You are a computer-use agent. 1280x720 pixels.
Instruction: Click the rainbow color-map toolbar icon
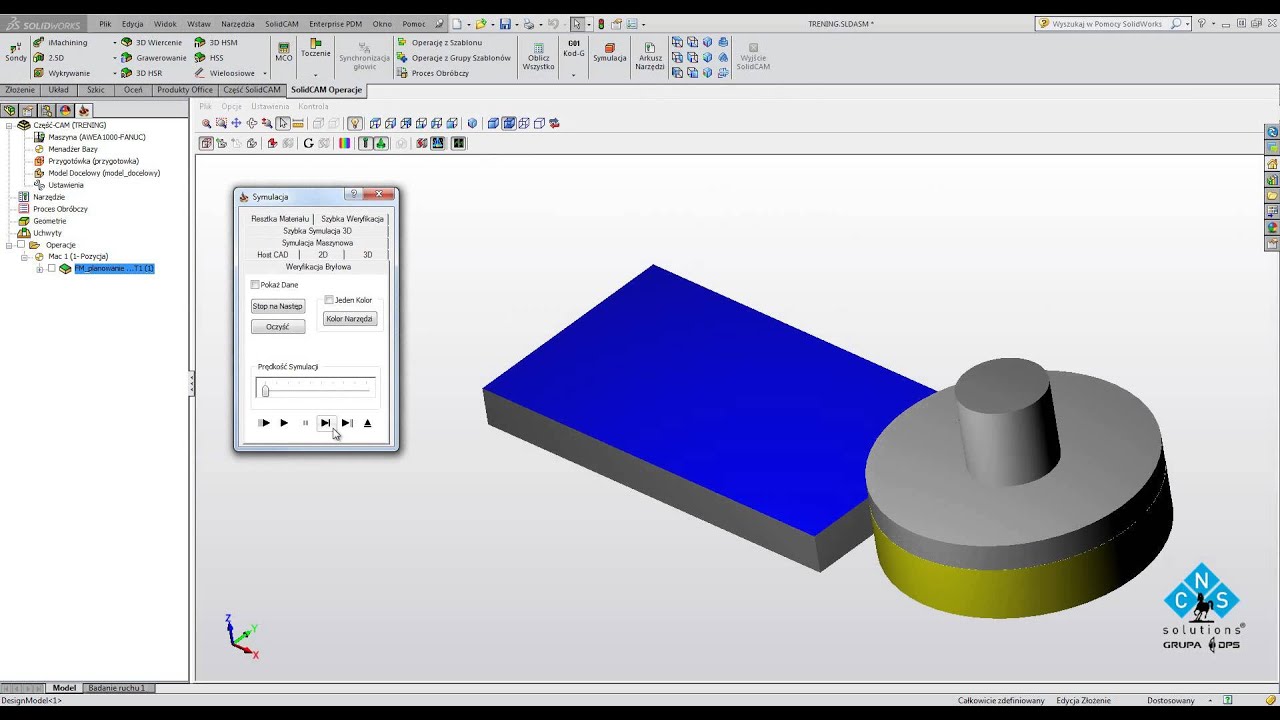[x=345, y=144]
